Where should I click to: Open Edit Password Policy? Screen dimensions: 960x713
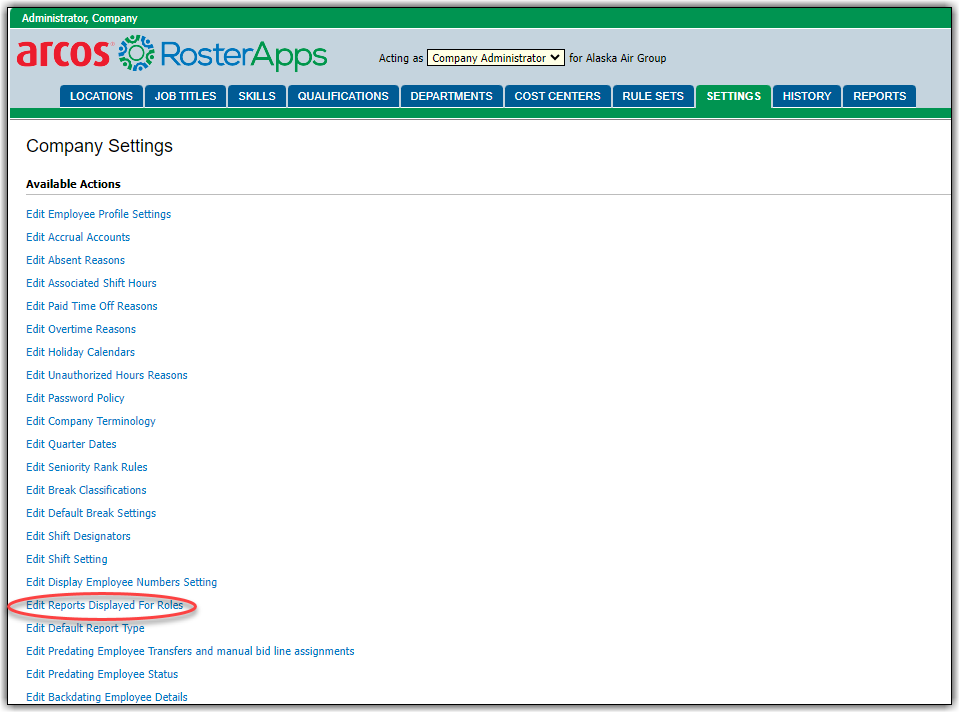(75, 398)
